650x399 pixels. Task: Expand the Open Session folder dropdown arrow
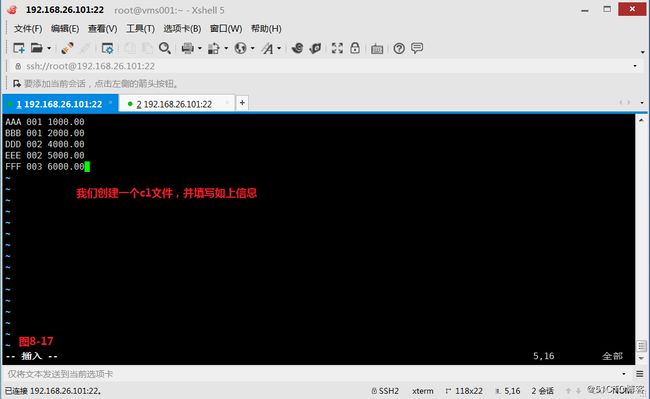[x=49, y=48]
